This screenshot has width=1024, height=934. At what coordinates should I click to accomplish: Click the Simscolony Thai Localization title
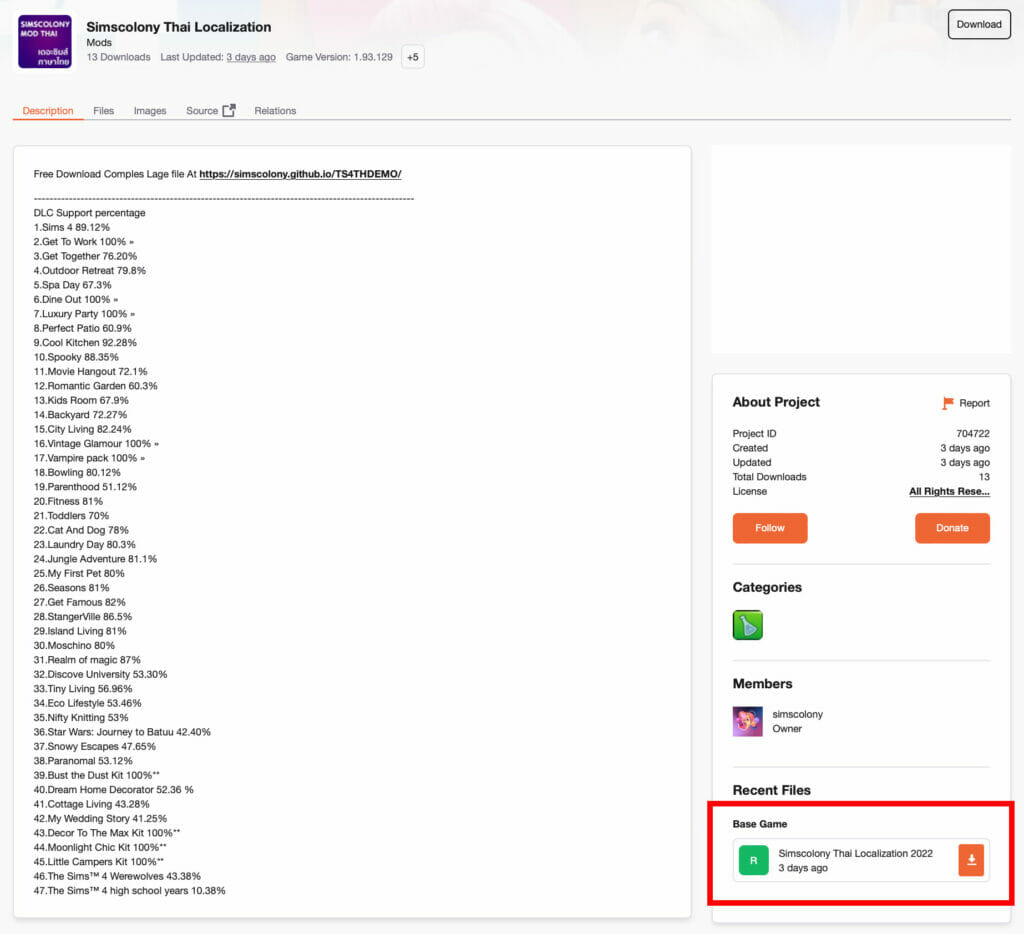179,27
